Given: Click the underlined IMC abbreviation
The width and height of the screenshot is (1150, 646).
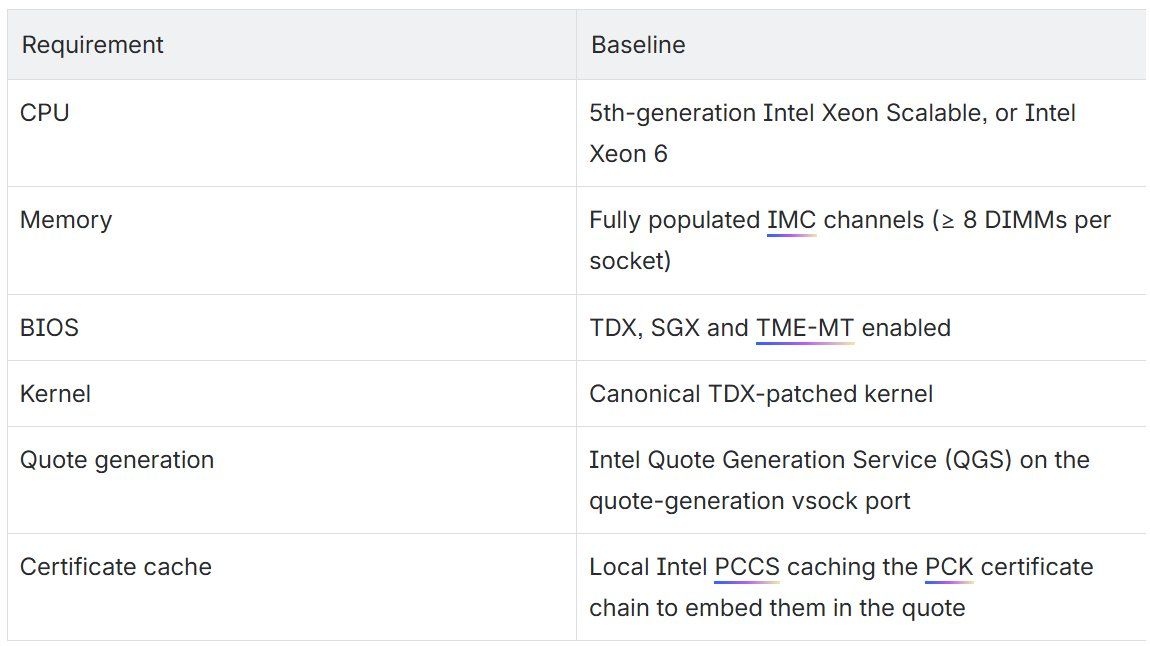Looking at the screenshot, I should [x=791, y=220].
